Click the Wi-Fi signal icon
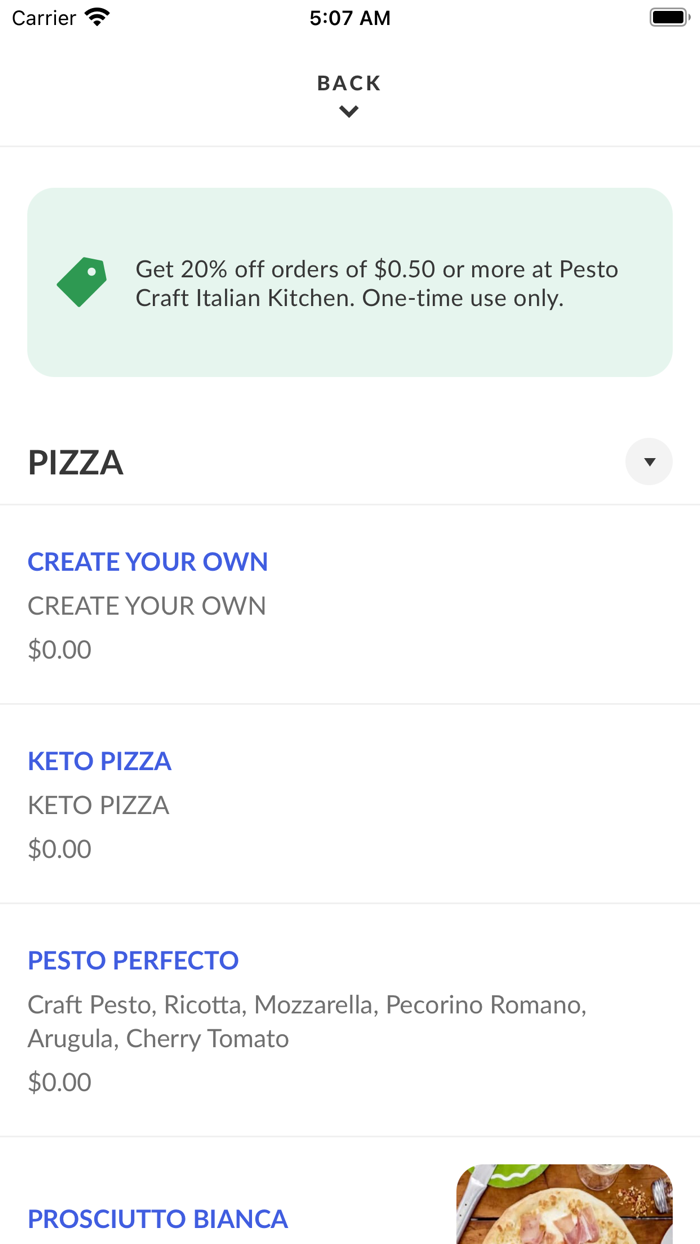Screen dimensions: 700x1244 (96, 17)
